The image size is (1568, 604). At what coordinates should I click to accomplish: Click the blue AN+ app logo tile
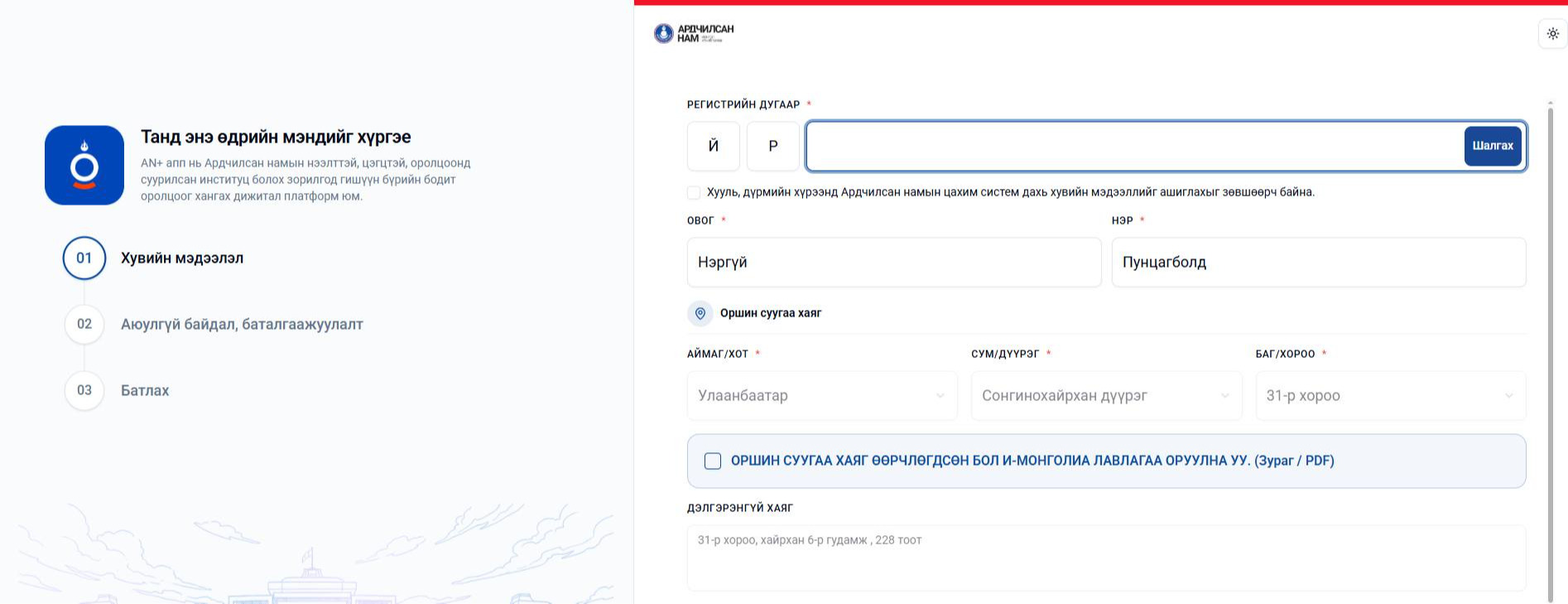84,165
